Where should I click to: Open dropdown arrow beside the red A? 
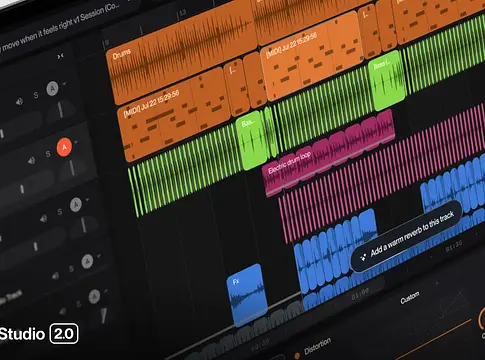pyautogui.click(x=76, y=142)
